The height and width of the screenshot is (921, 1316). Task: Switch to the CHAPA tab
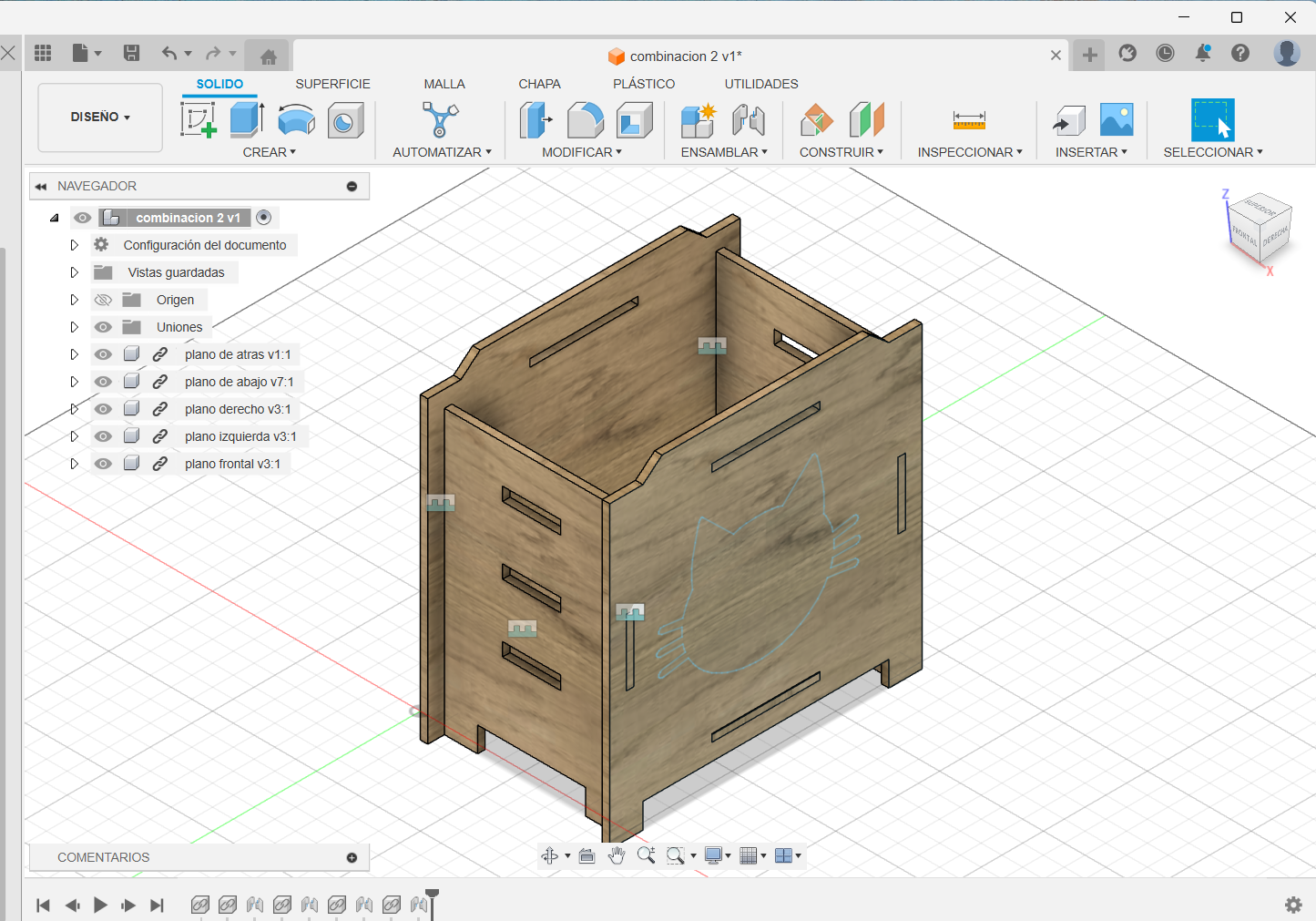click(x=539, y=84)
